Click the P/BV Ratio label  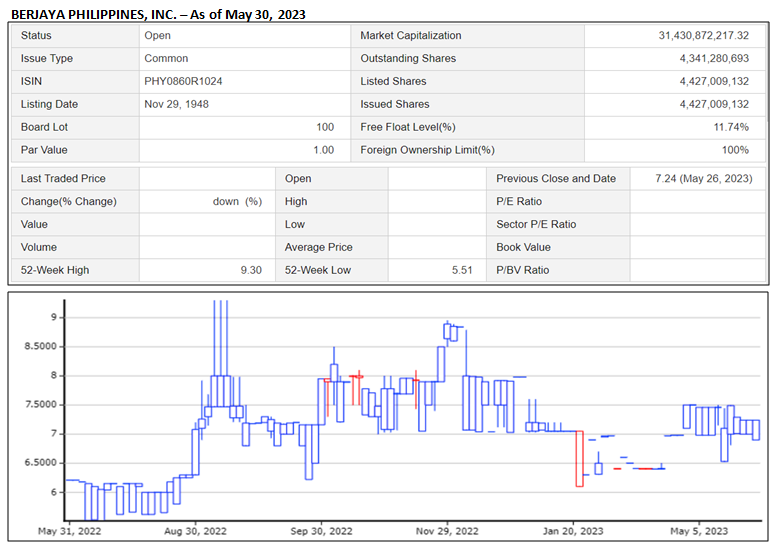click(523, 270)
